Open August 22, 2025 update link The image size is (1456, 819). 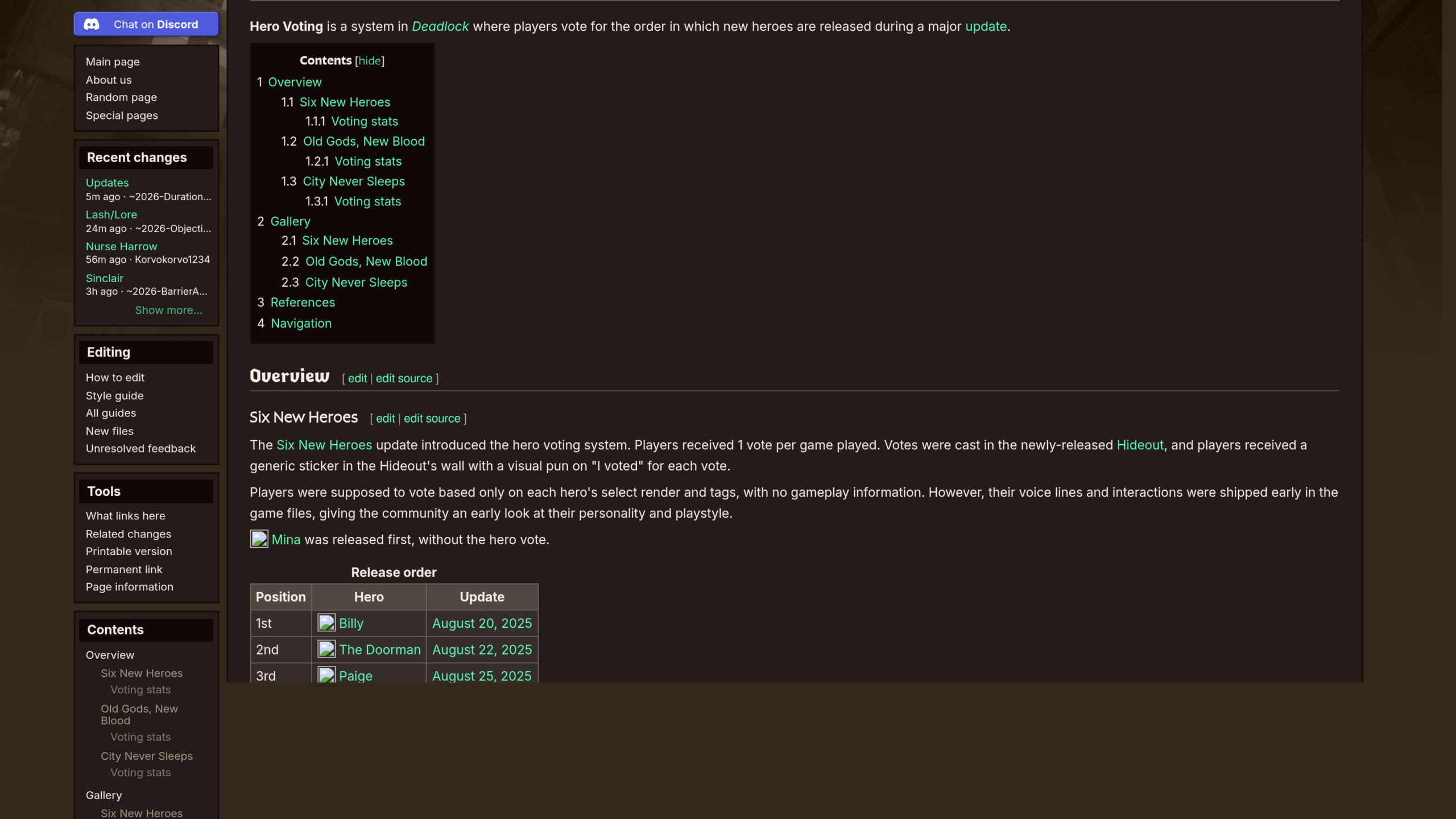coord(482,650)
